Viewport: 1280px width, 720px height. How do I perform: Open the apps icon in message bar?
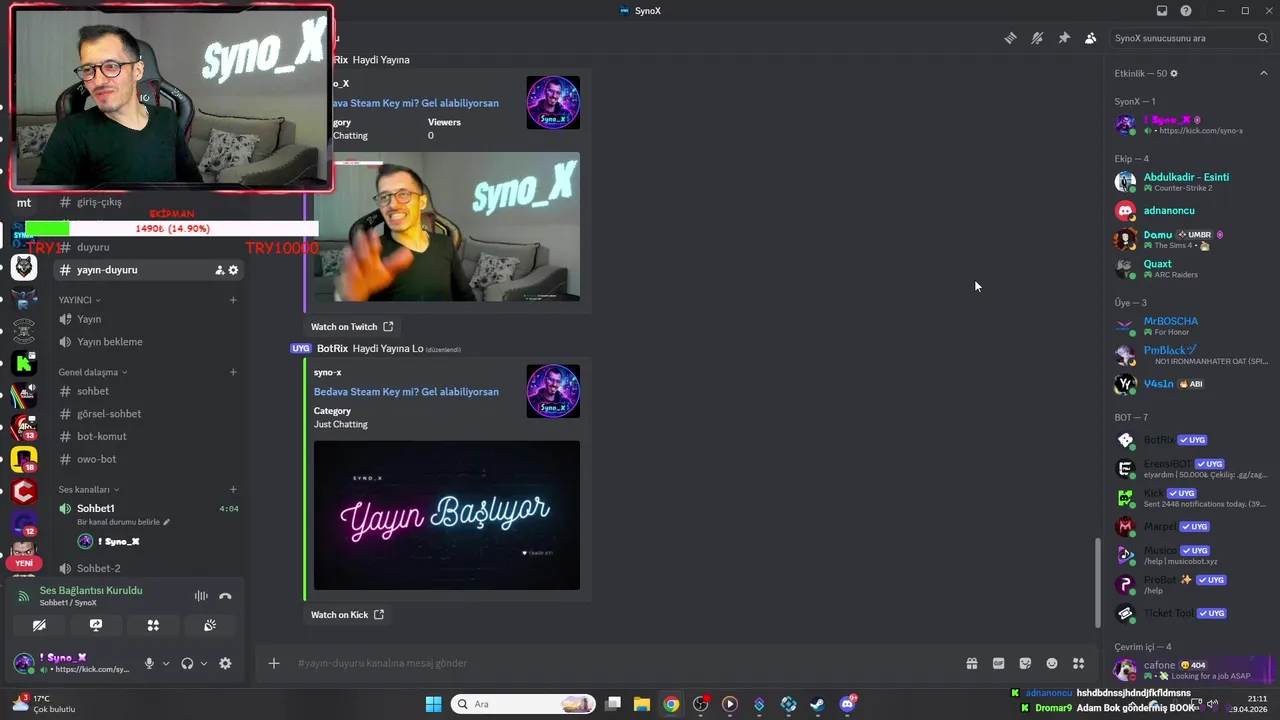1078,663
